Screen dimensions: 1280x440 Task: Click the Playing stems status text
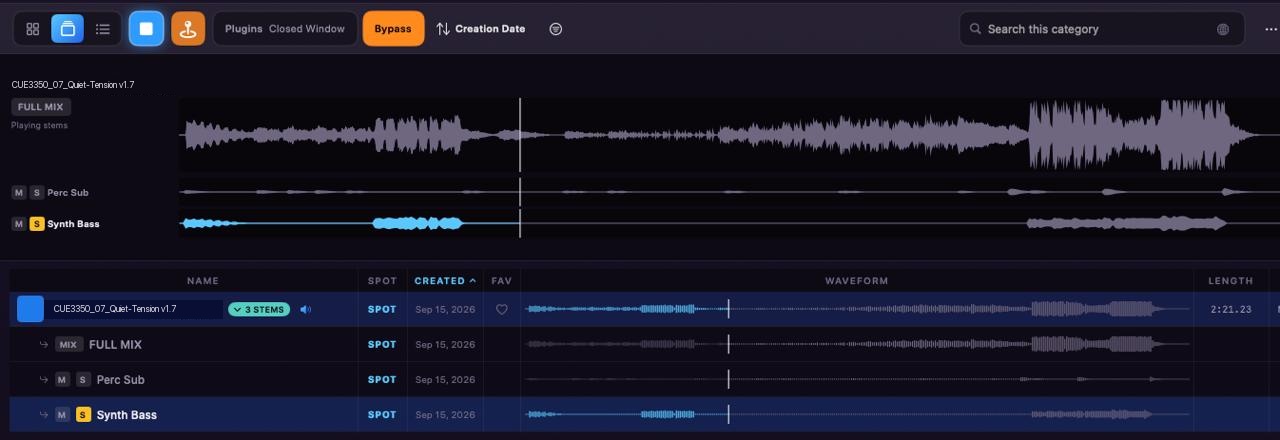point(40,125)
